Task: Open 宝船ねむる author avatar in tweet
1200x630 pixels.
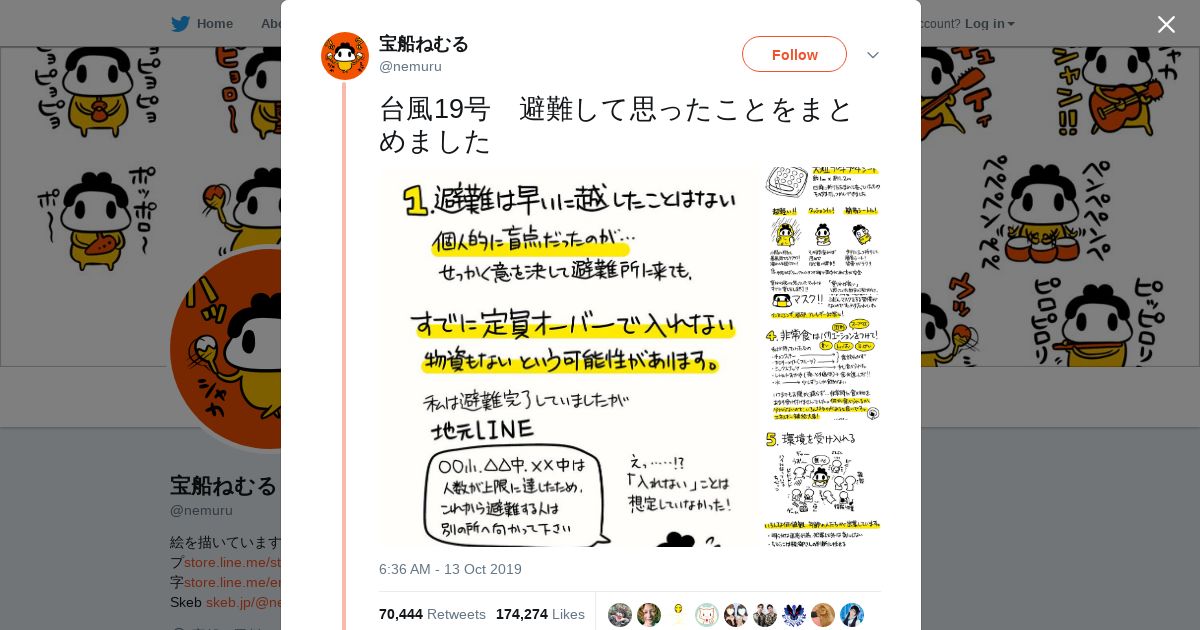Action: click(345, 56)
